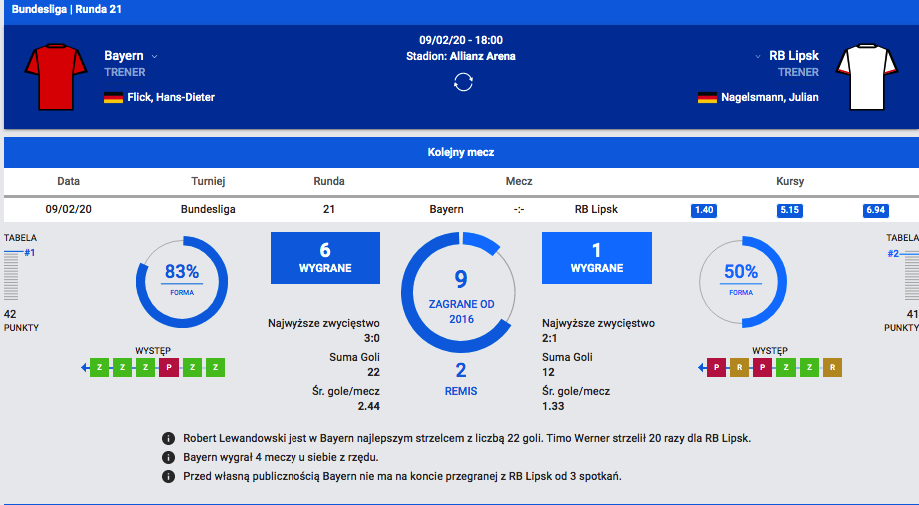Image resolution: width=919 pixels, height=505 pixels.
Task: Click info icon for Bayern home record fact
Action: coord(169,476)
